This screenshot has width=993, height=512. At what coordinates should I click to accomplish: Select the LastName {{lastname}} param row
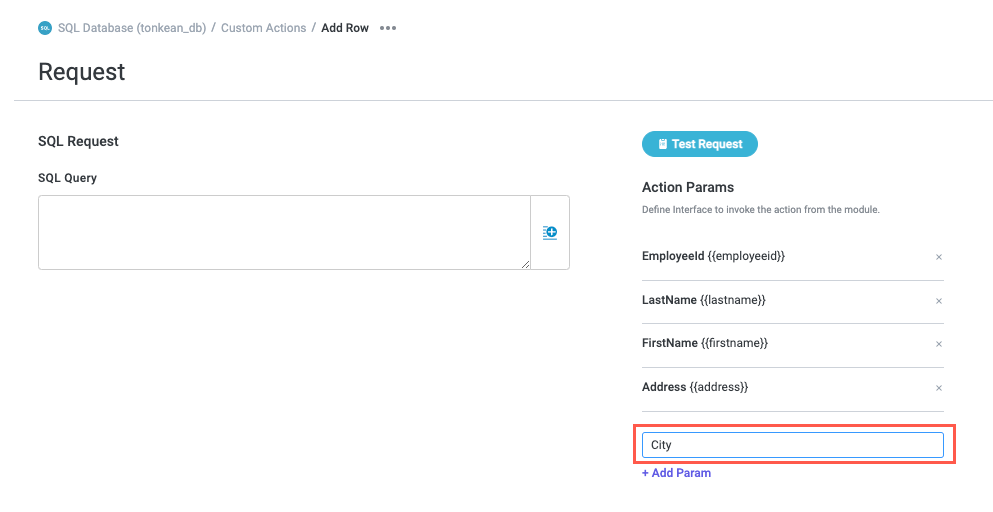pyautogui.click(x=793, y=300)
